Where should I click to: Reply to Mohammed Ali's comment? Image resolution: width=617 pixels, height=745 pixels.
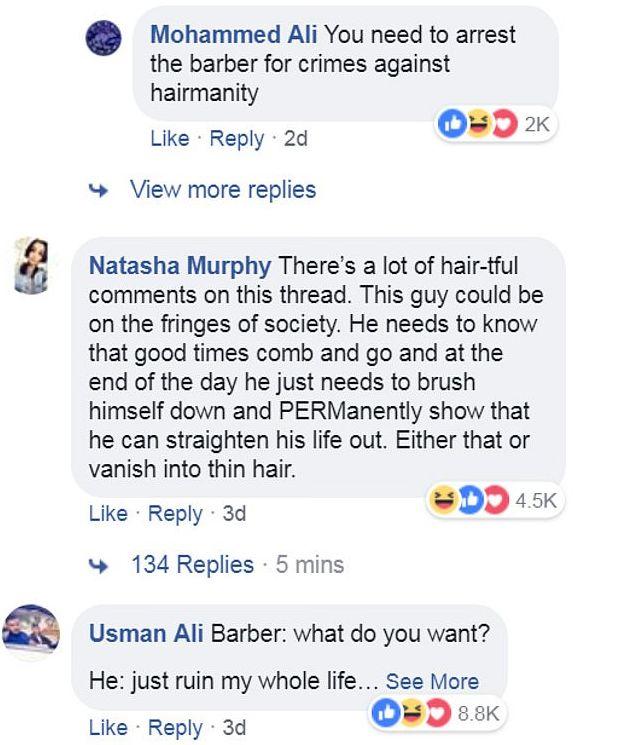[236, 139]
